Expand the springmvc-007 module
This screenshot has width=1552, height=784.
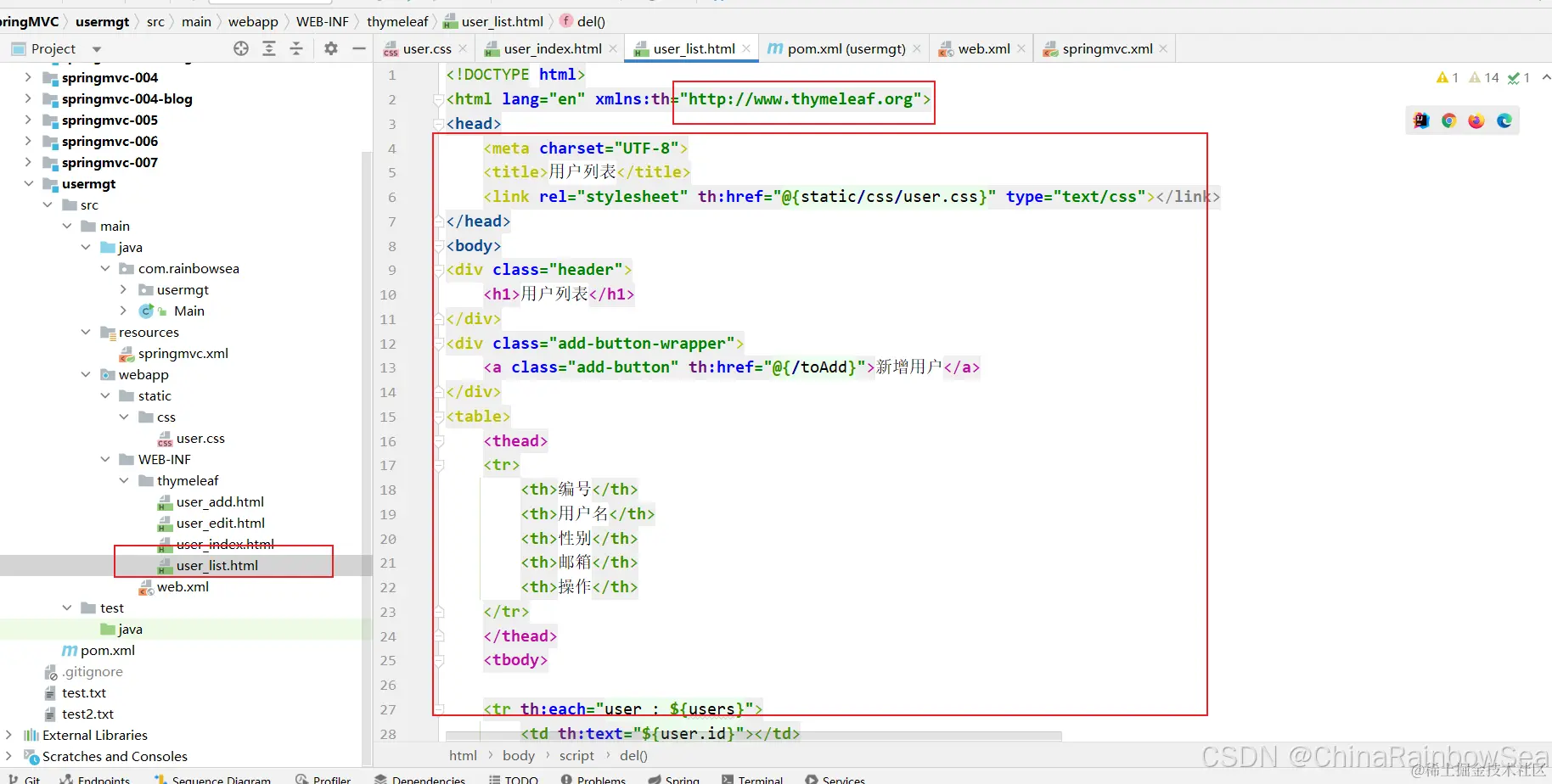(28, 163)
